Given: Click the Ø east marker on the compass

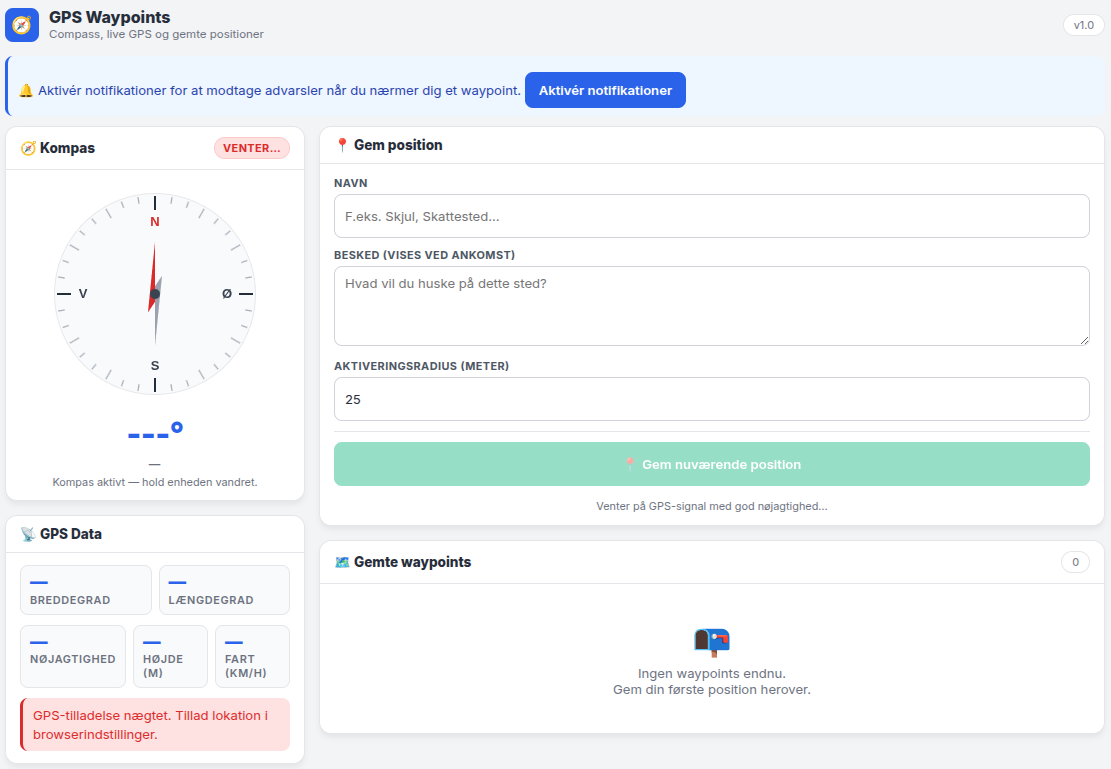Looking at the screenshot, I should click(227, 293).
